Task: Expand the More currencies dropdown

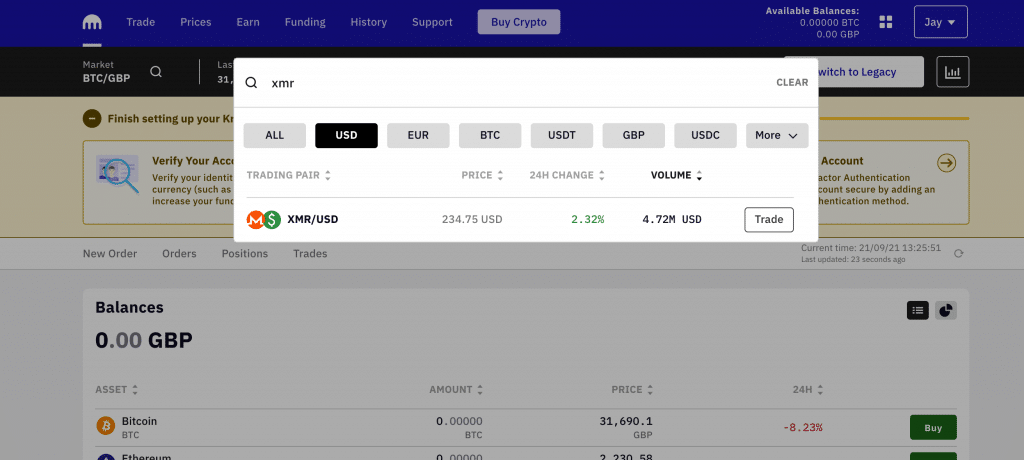Action: [777, 135]
